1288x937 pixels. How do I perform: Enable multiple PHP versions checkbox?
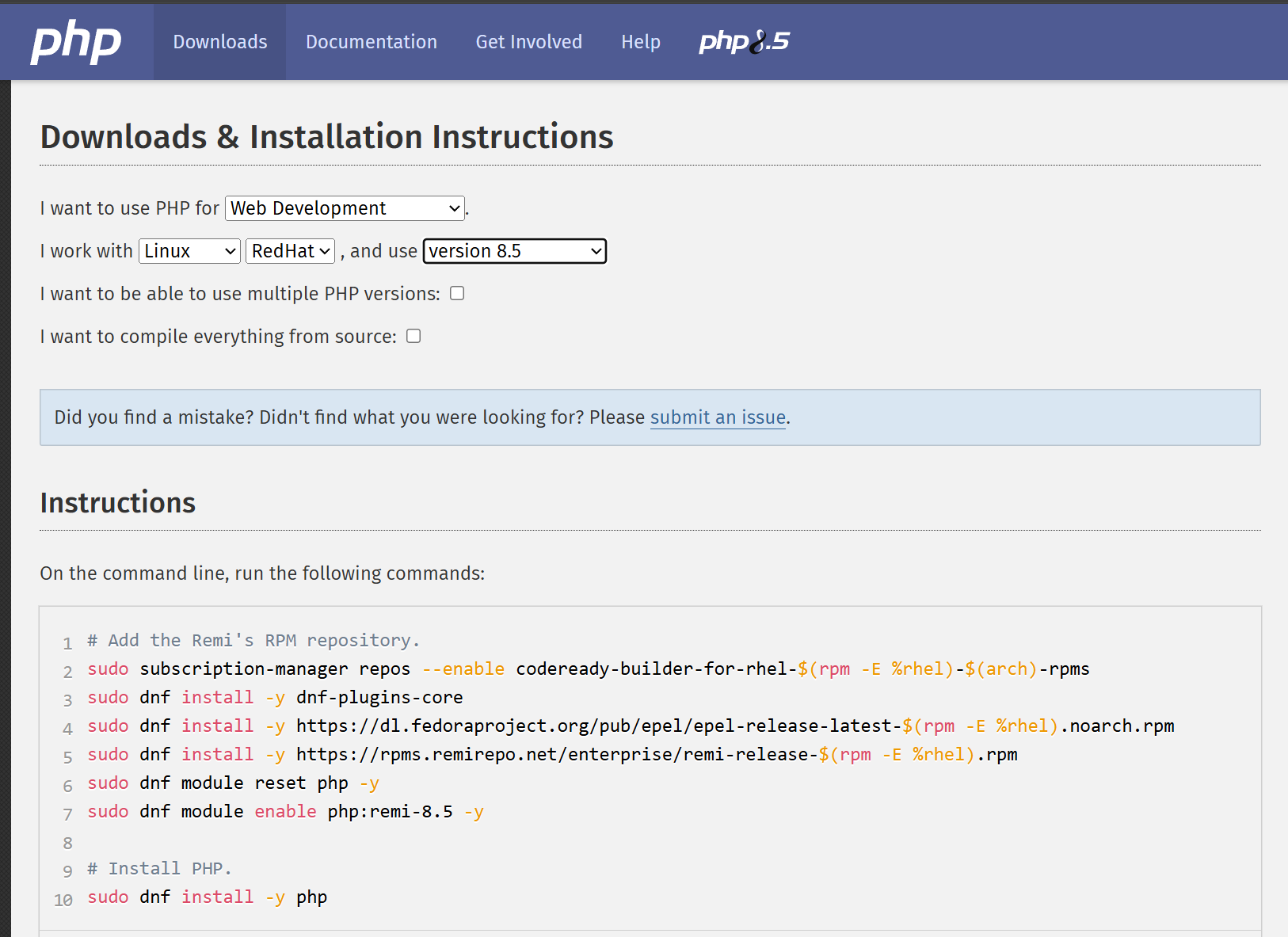(x=457, y=293)
